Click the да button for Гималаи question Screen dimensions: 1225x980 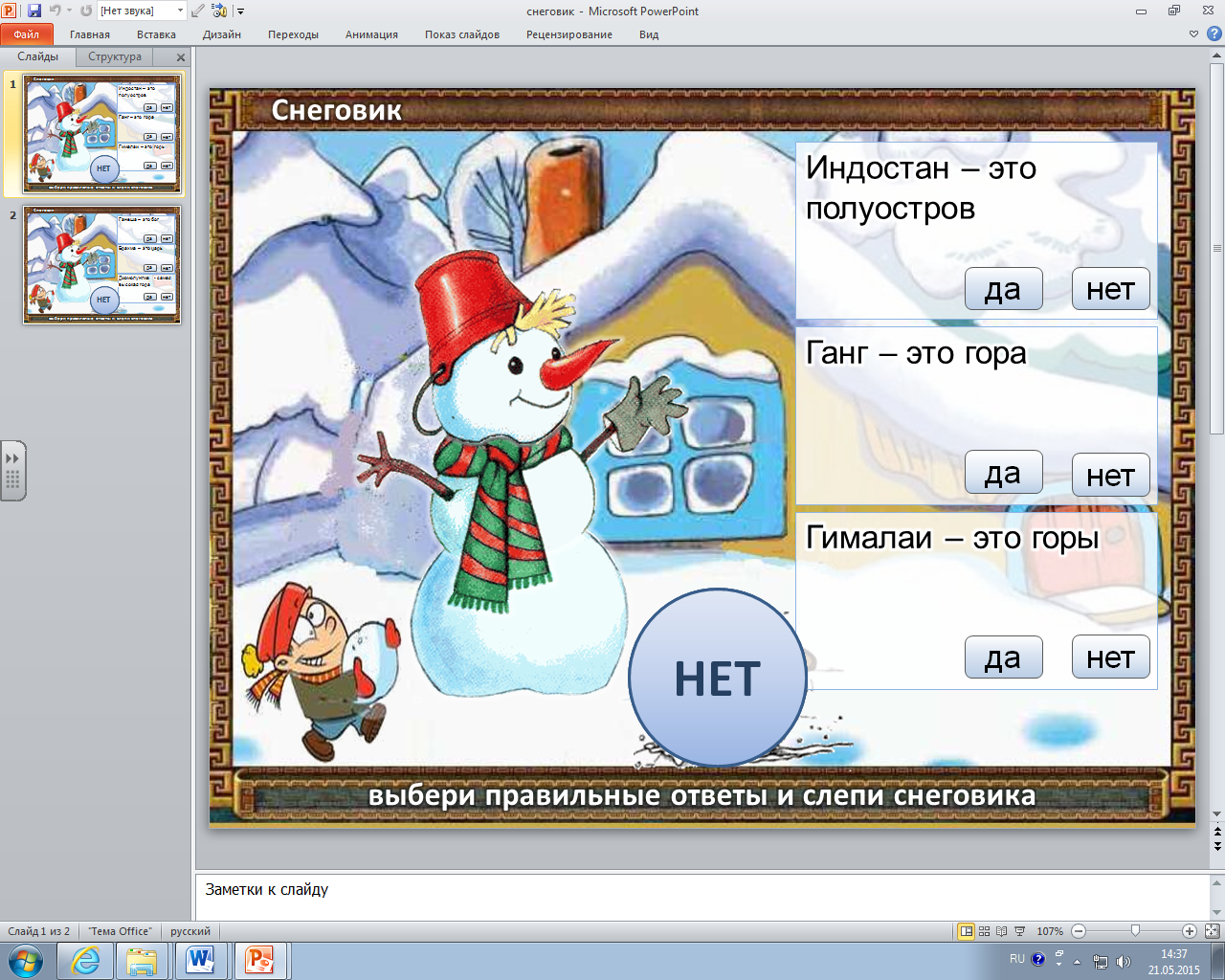pos(1003,657)
